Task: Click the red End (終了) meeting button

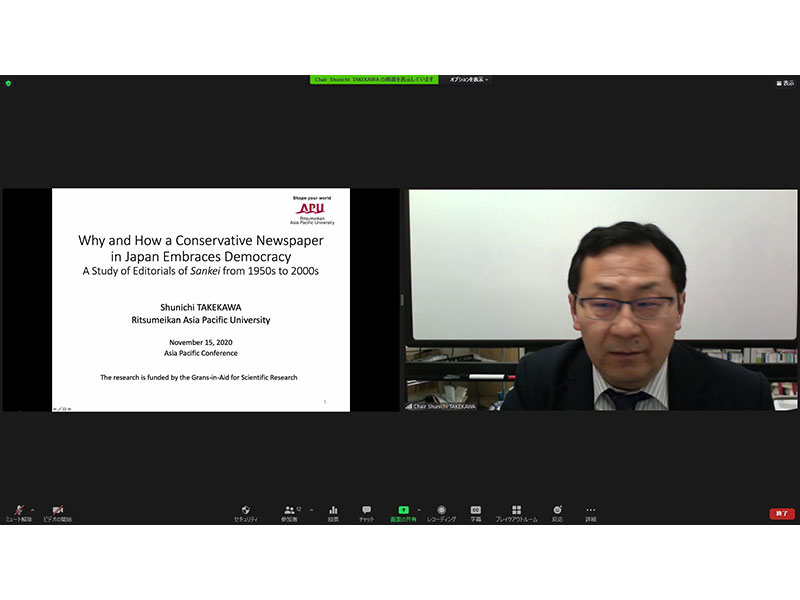Action: 782,514
